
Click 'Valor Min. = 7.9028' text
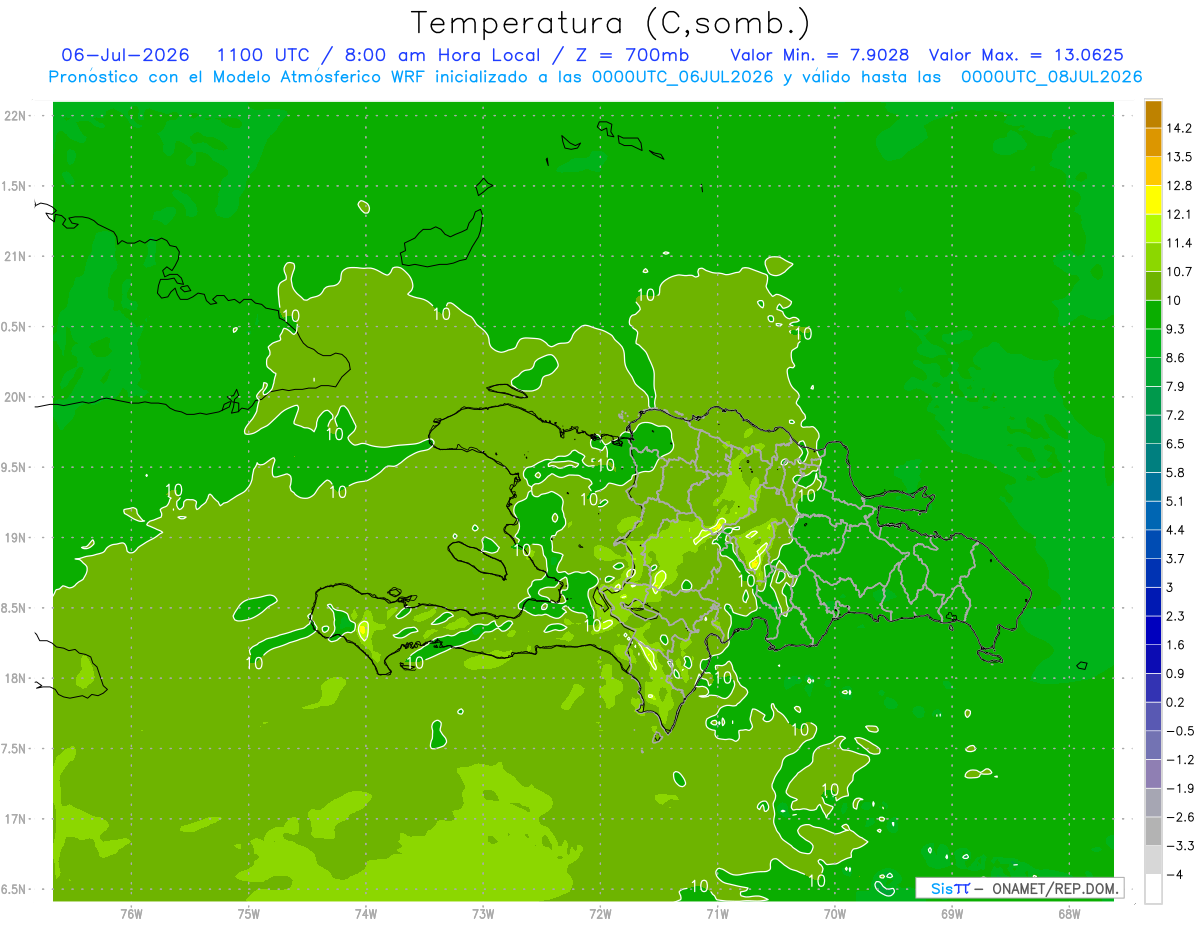pos(819,55)
